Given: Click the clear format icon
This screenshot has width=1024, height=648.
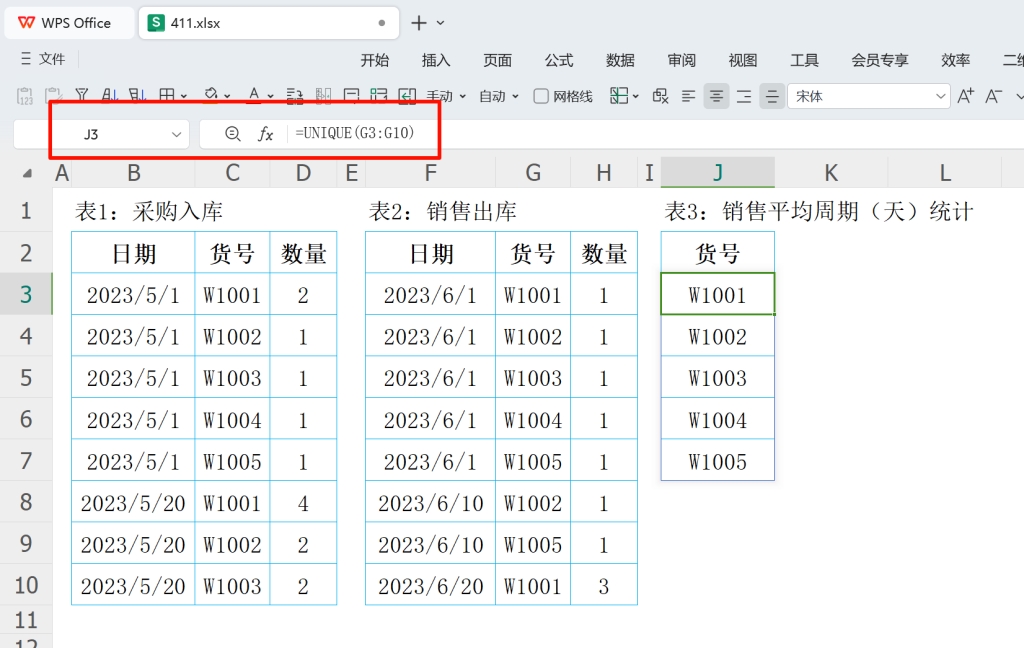Looking at the screenshot, I should point(660,96).
